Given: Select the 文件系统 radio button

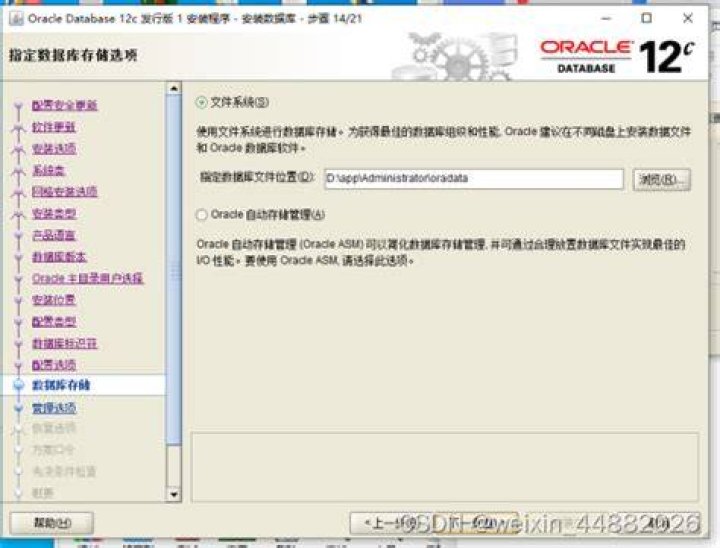Looking at the screenshot, I should (201, 102).
